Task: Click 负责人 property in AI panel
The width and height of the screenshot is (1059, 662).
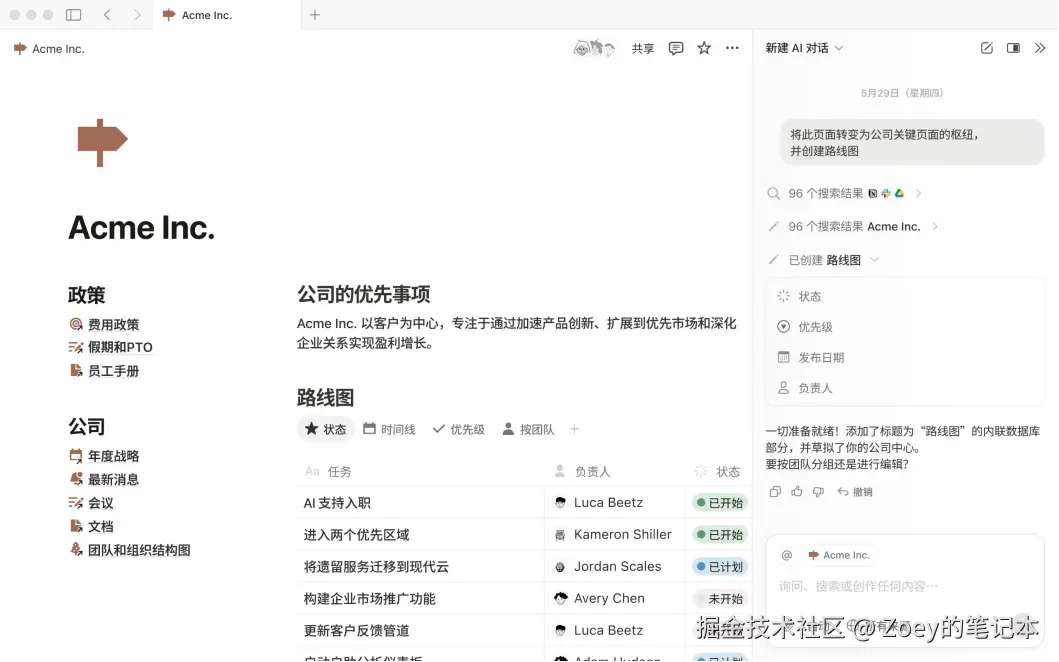Action: pyautogui.click(x=805, y=388)
